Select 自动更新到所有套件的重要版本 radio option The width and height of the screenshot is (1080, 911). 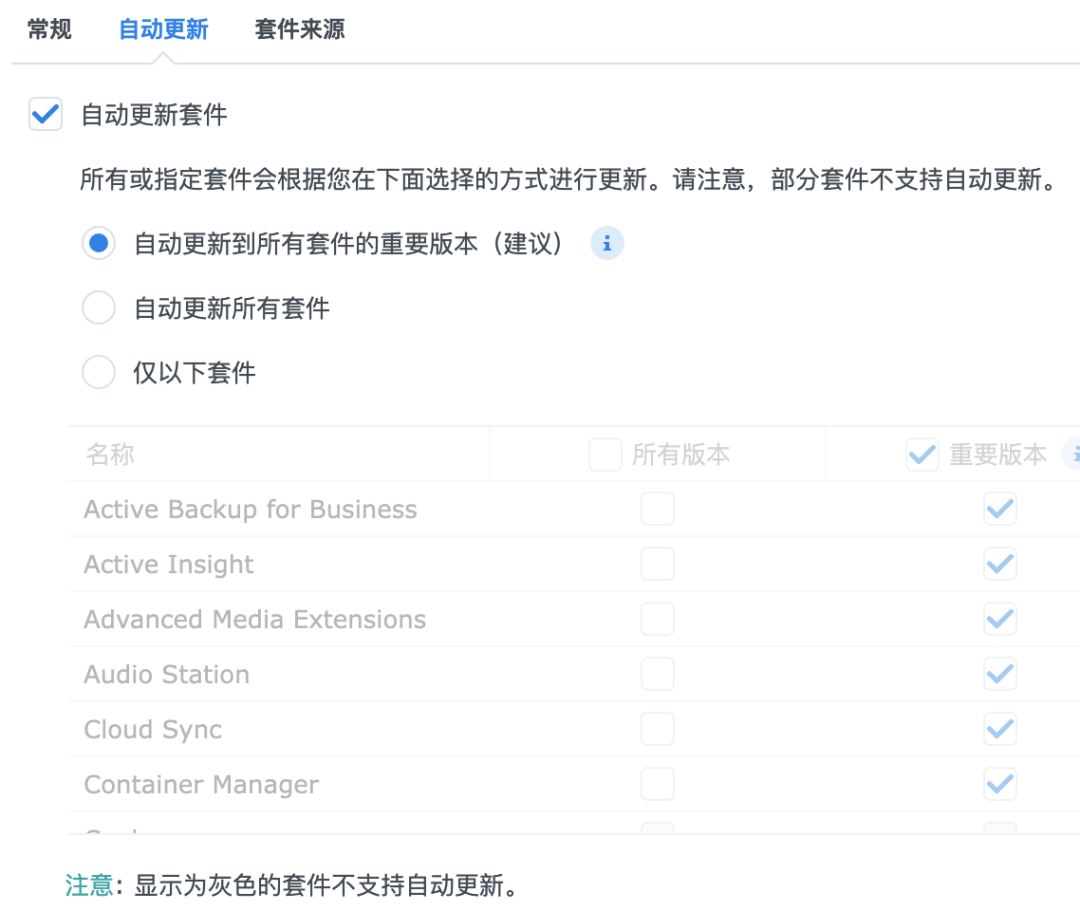pyautogui.click(x=99, y=243)
